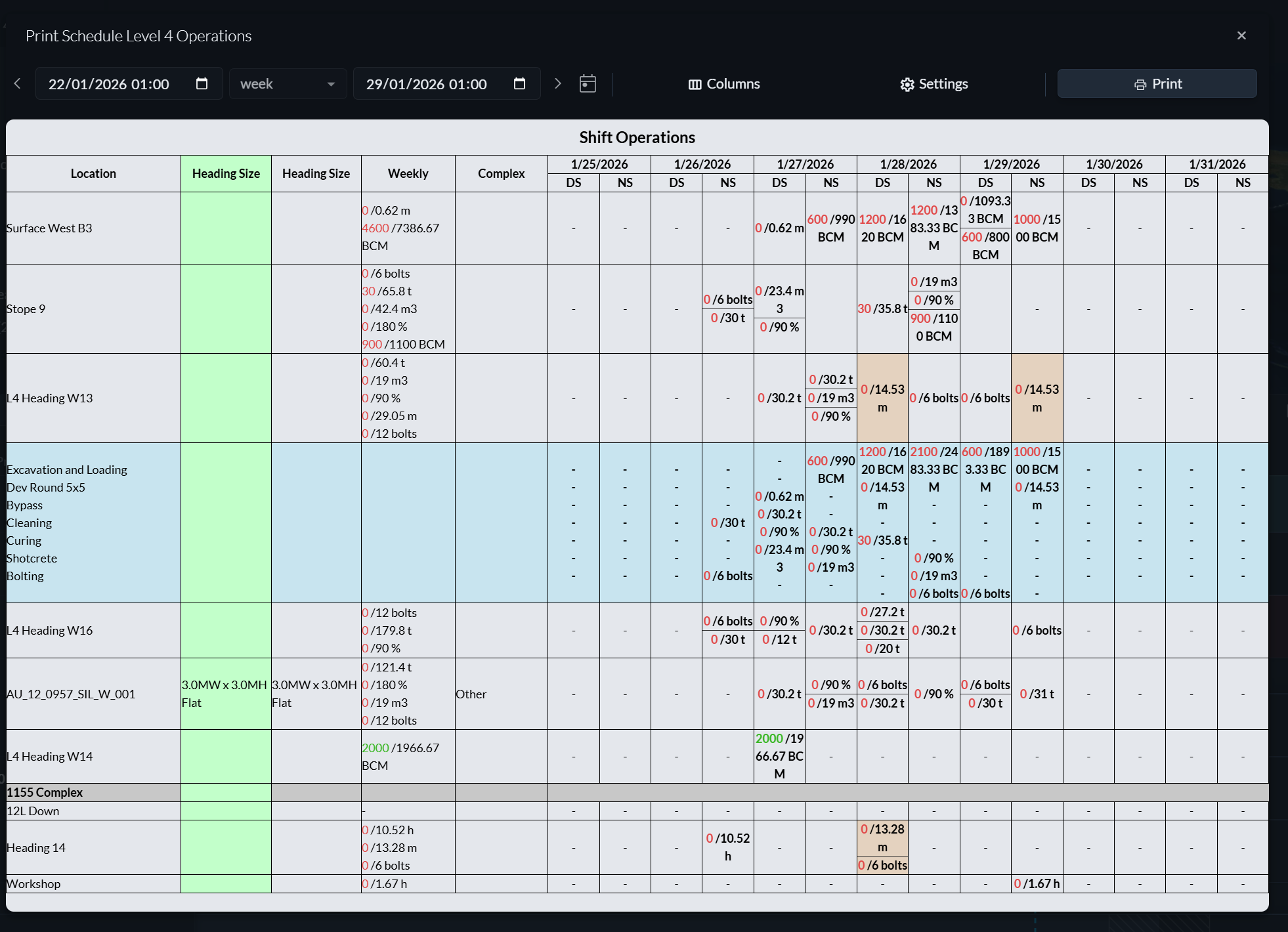Select the Weekly column header
This screenshot has height=932, width=1288.
(x=408, y=173)
